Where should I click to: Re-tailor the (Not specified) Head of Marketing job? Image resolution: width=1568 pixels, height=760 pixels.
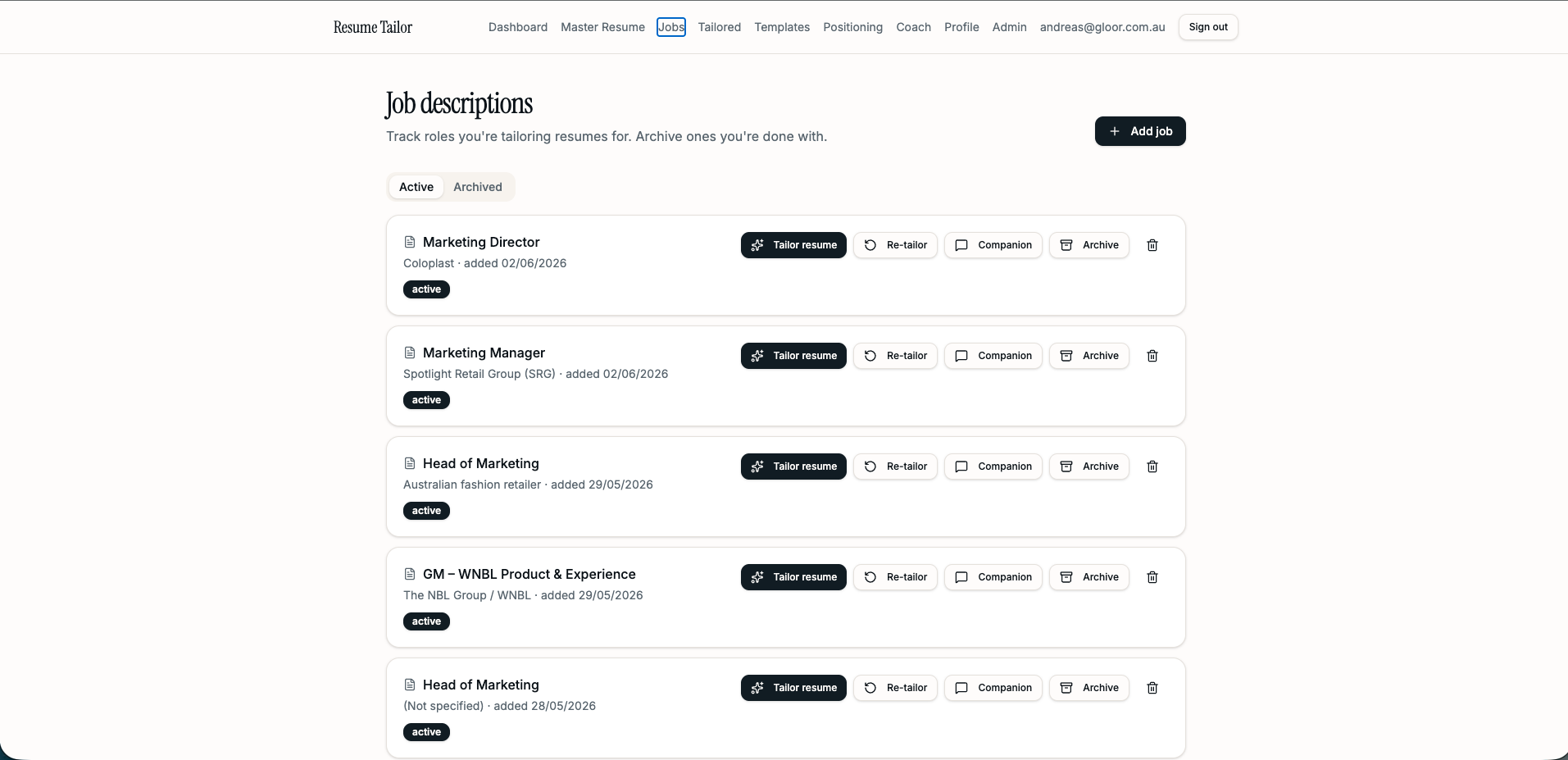tap(895, 688)
